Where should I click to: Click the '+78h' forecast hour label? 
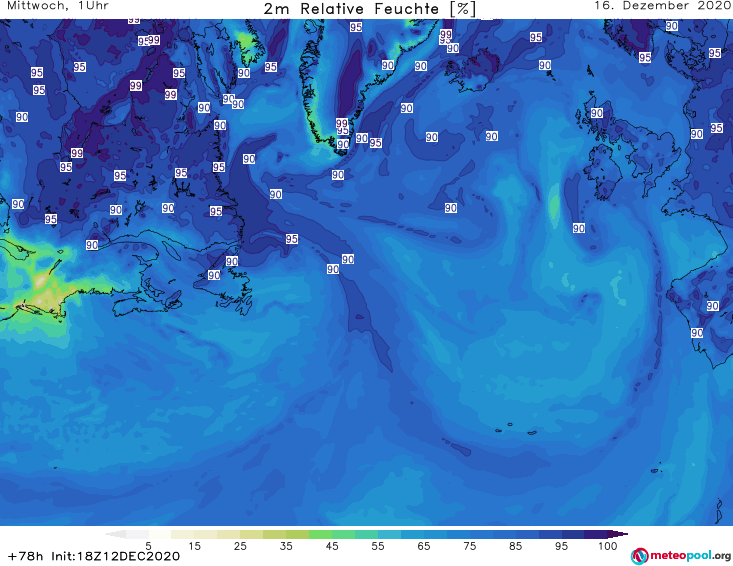pos(26,556)
